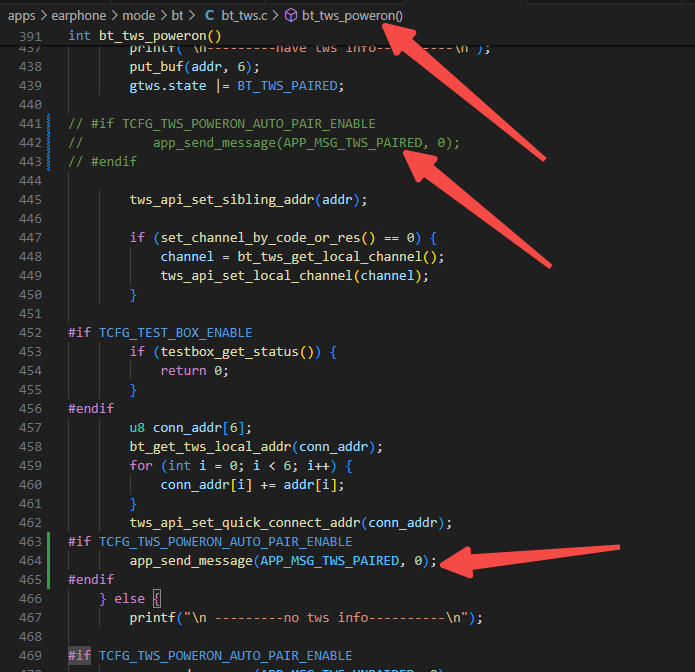Click the 'else' keyword on line 466
695x672 pixels.
(x=129, y=599)
